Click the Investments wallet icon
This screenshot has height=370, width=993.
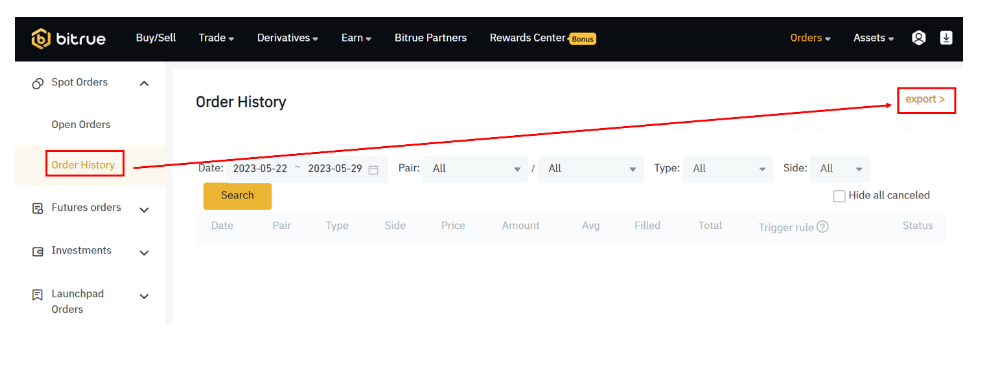point(37,252)
